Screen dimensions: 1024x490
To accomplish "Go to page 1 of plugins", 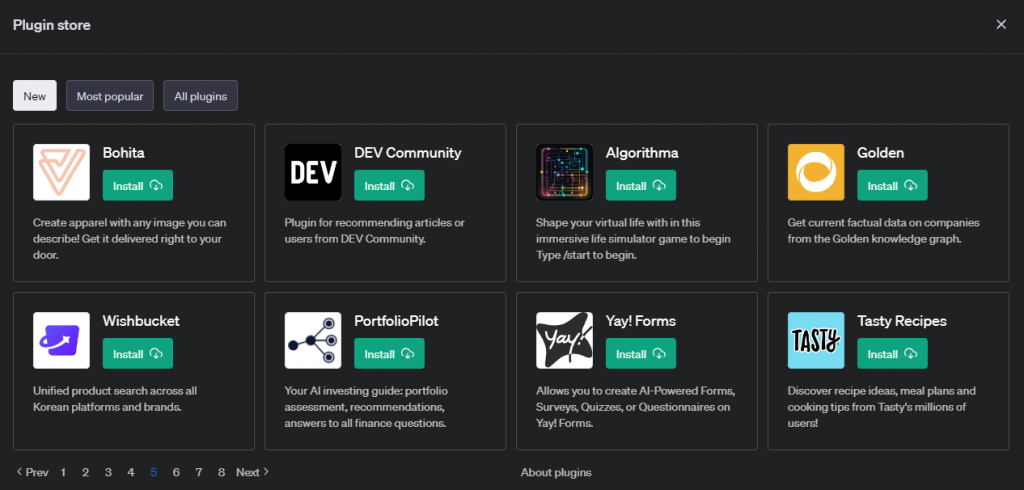I will 63,472.
